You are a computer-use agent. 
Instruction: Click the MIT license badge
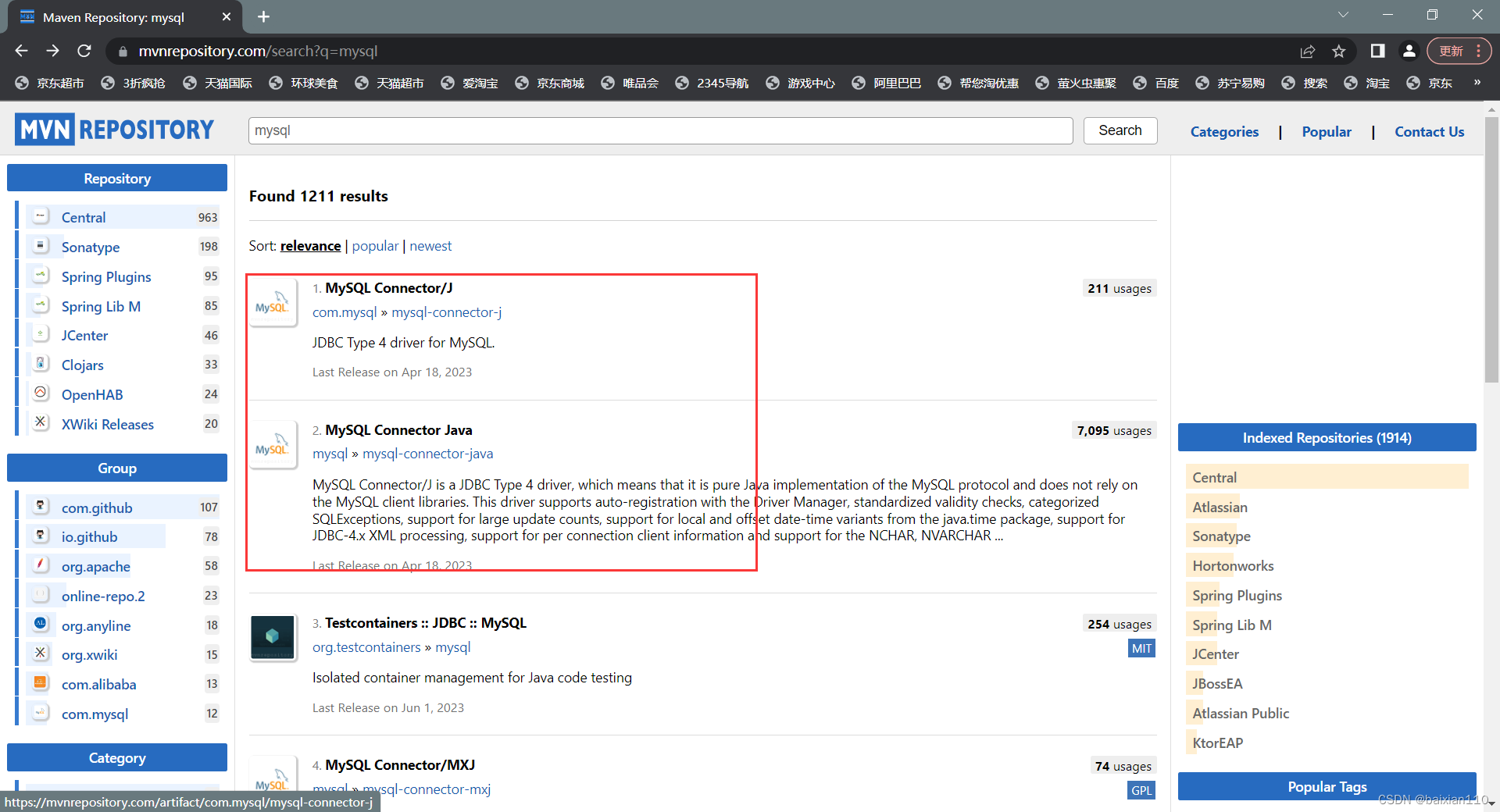click(x=1141, y=649)
